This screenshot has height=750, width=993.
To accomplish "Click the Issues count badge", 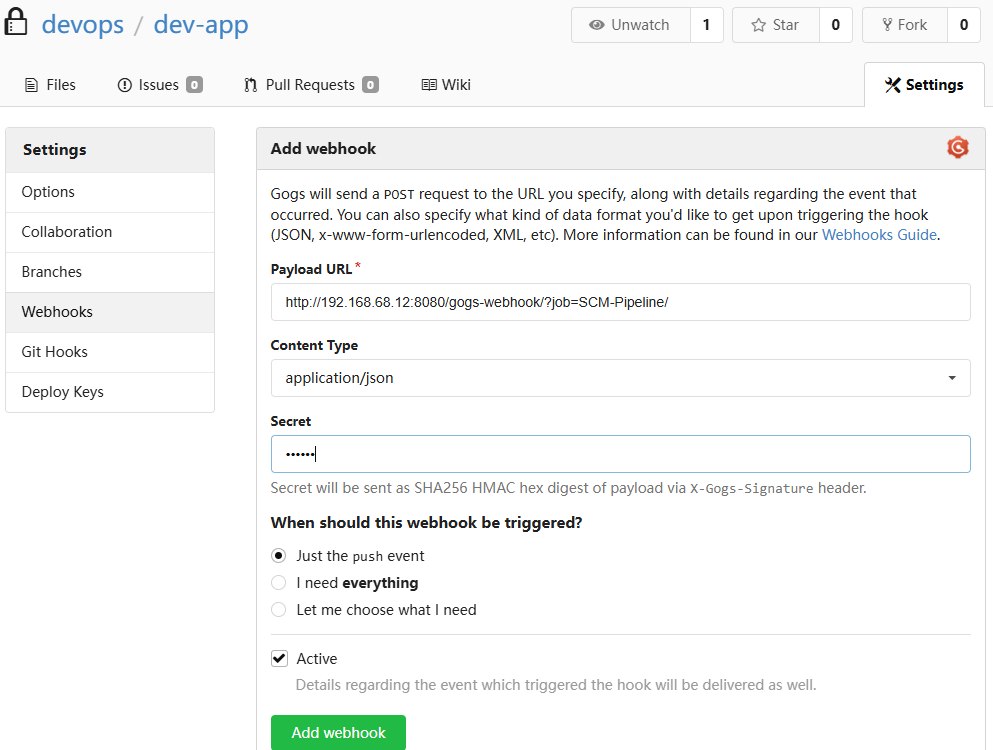I will pyautogui.click(x=194, y=85).
